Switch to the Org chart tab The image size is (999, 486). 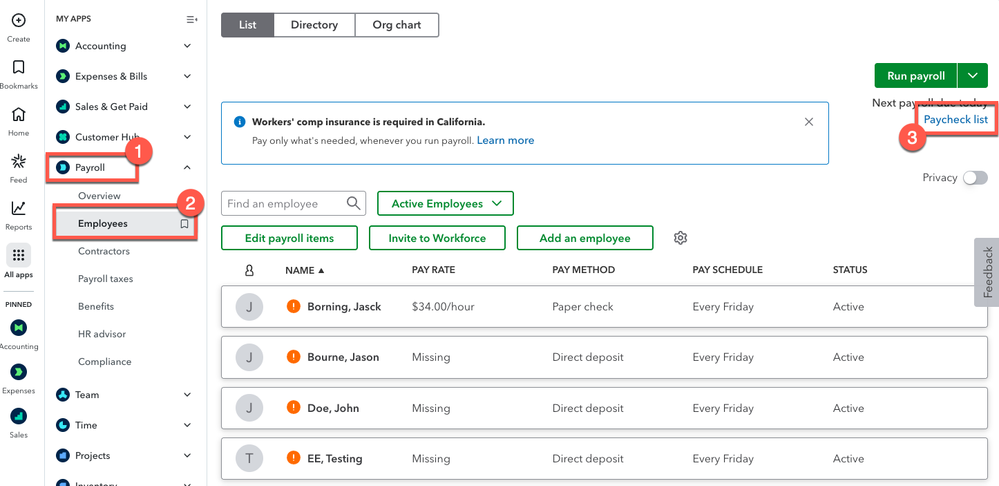396,25
